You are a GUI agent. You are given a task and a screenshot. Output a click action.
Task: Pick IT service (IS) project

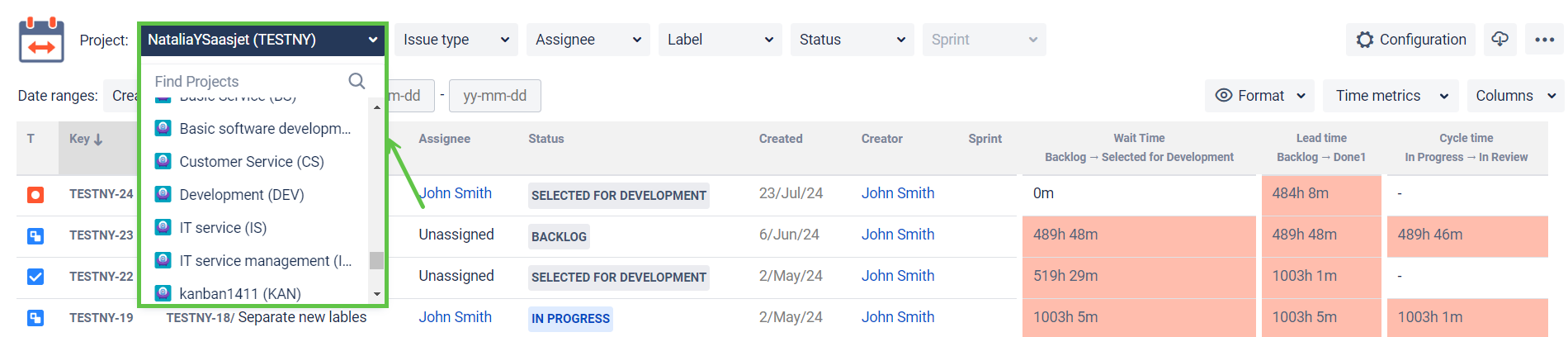(x=223, y=228)
